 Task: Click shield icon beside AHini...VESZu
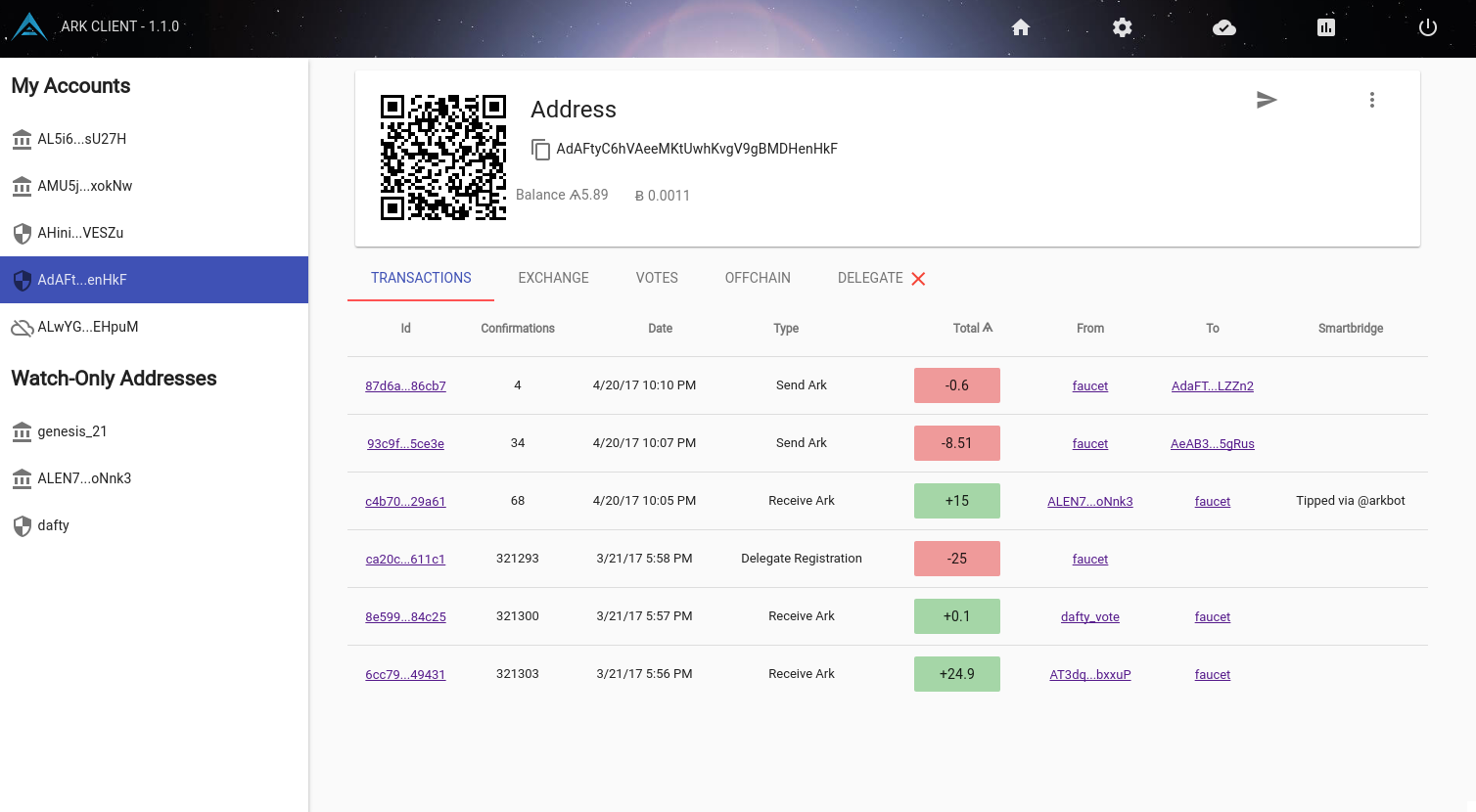pyautogui.click(x=22, y=233)
